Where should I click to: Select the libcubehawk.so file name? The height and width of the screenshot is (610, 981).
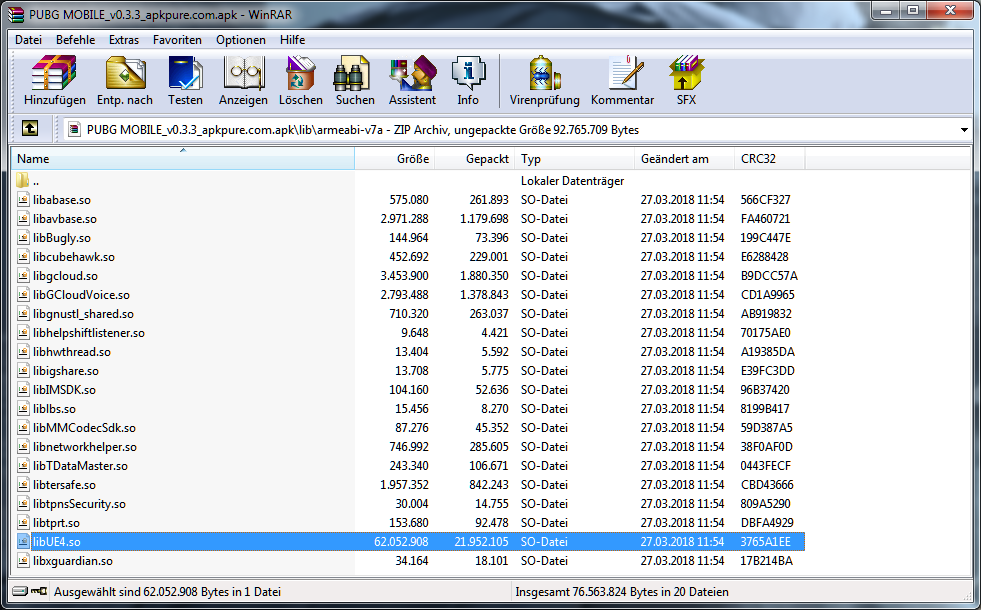pos(74,257)
